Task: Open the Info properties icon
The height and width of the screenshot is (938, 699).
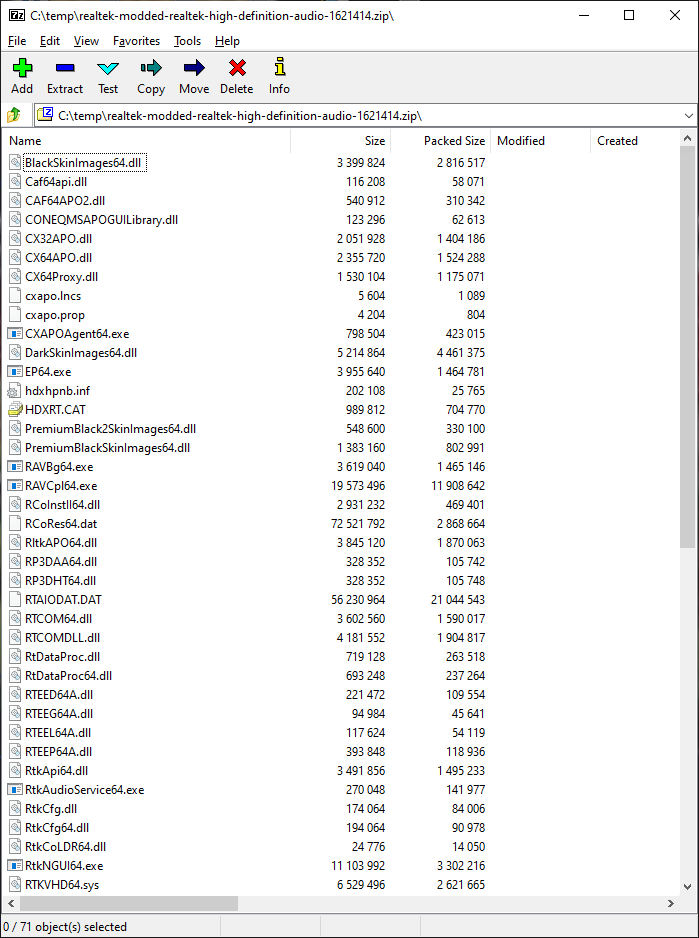Action: 279,69
